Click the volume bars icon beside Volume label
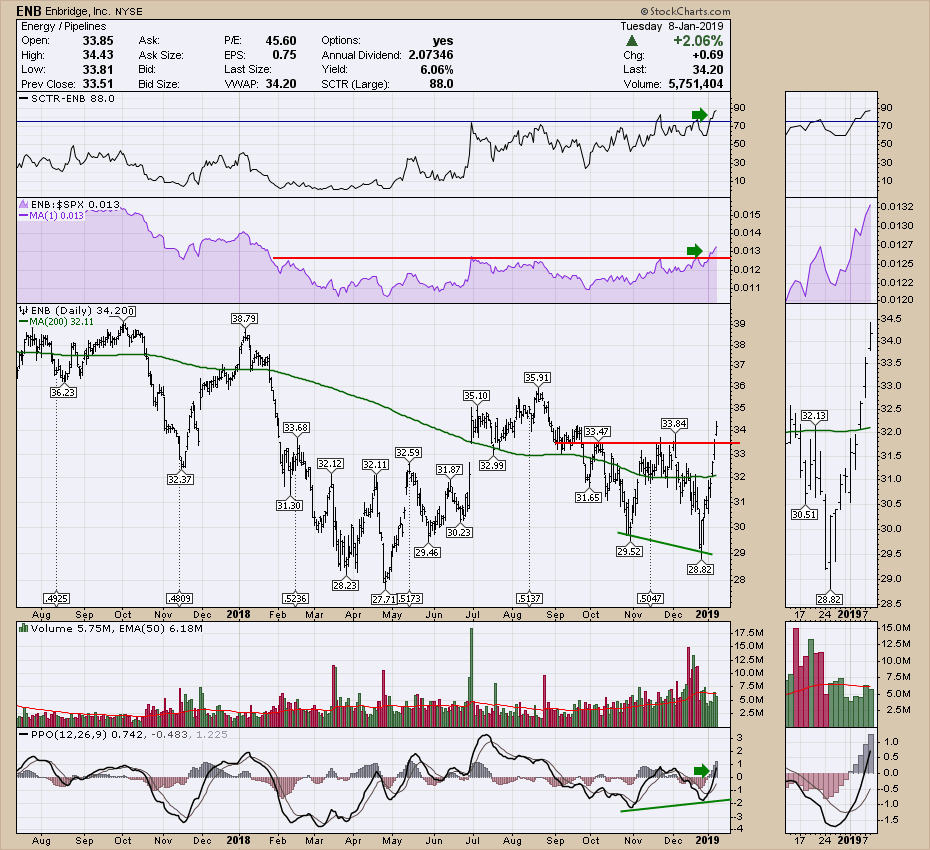Viewport: 930px width, 850px height. point(23,628)
